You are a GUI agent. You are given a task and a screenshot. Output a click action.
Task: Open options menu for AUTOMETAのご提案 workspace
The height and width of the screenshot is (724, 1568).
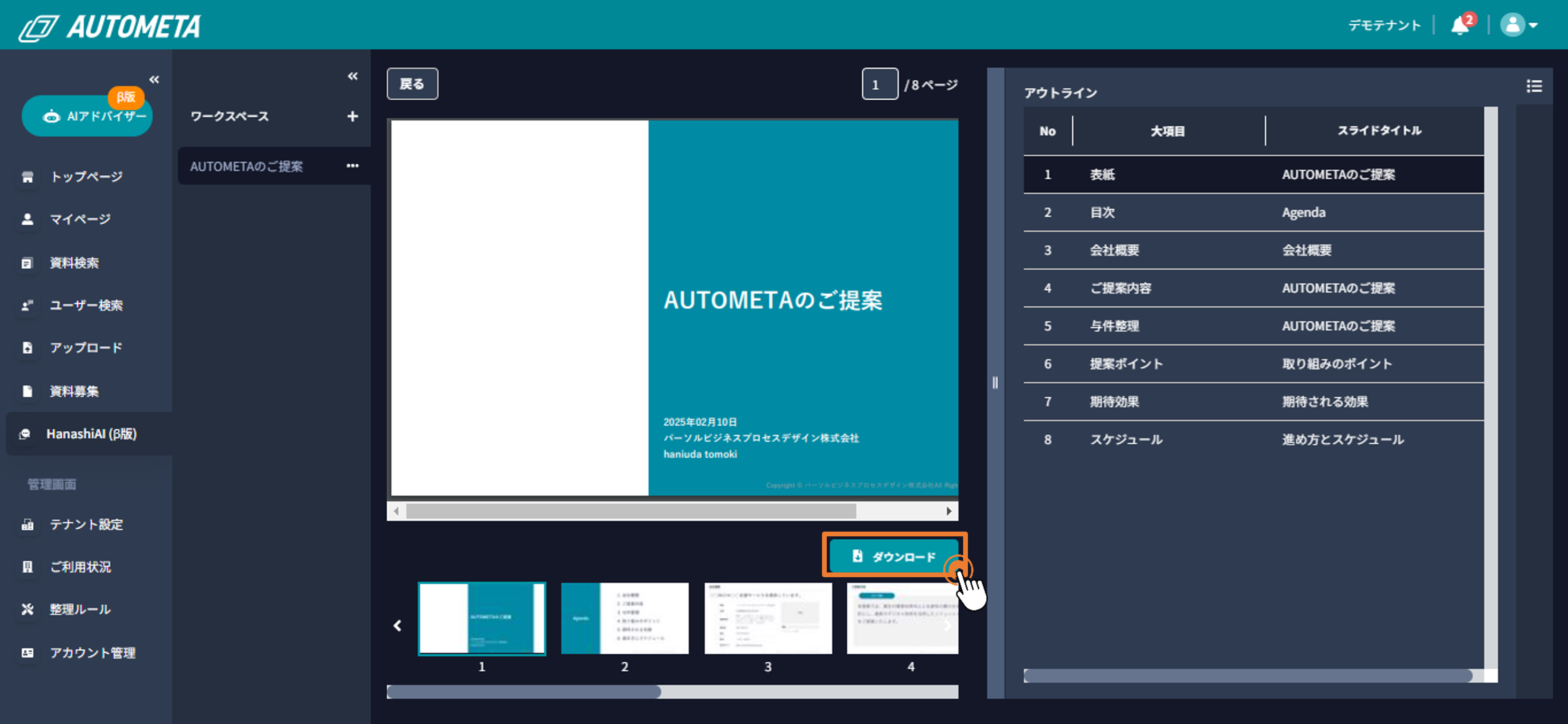tap(353, 165)
